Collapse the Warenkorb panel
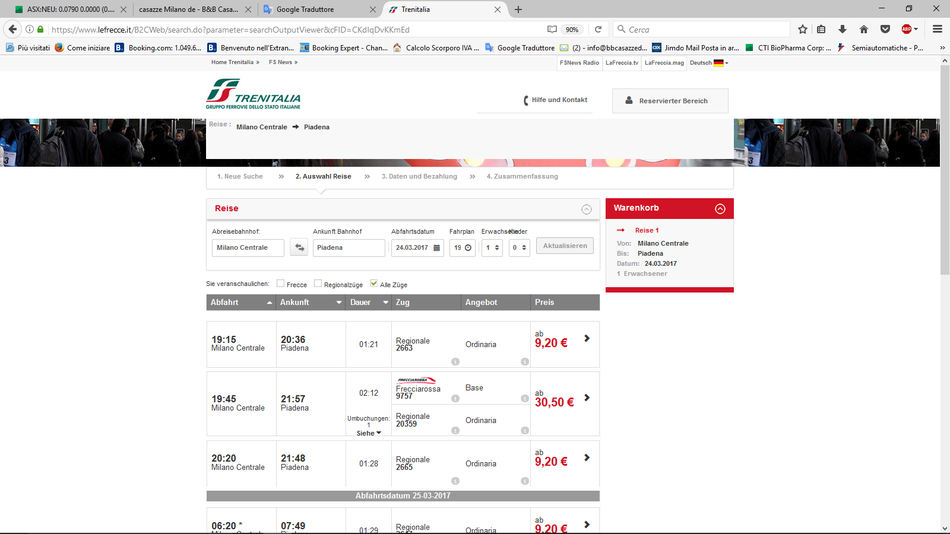 click(x=720, y=209)
